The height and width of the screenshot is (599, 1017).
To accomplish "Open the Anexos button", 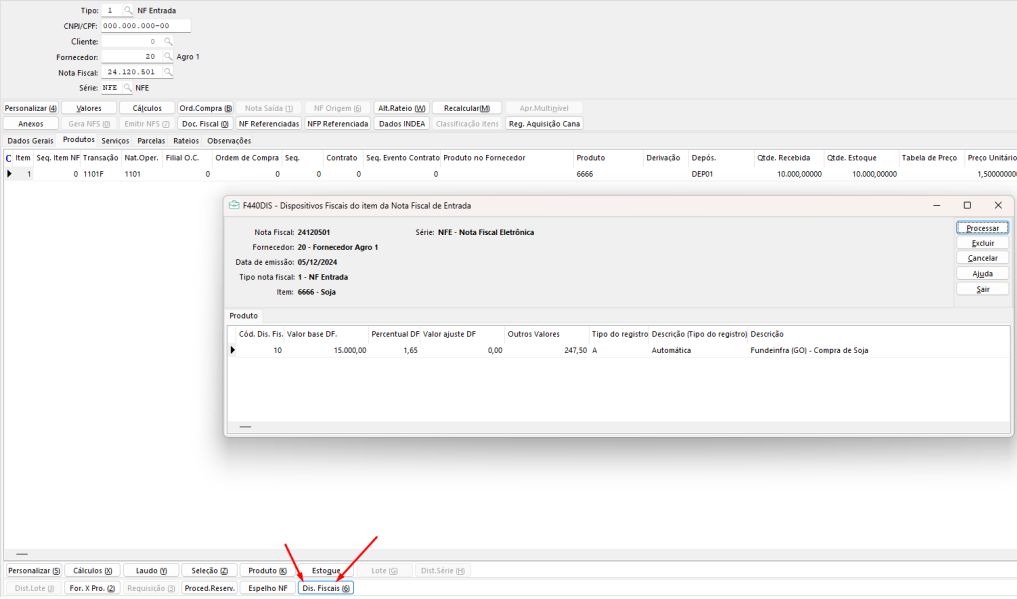I will pyautogui.click(x=30, y=124).
